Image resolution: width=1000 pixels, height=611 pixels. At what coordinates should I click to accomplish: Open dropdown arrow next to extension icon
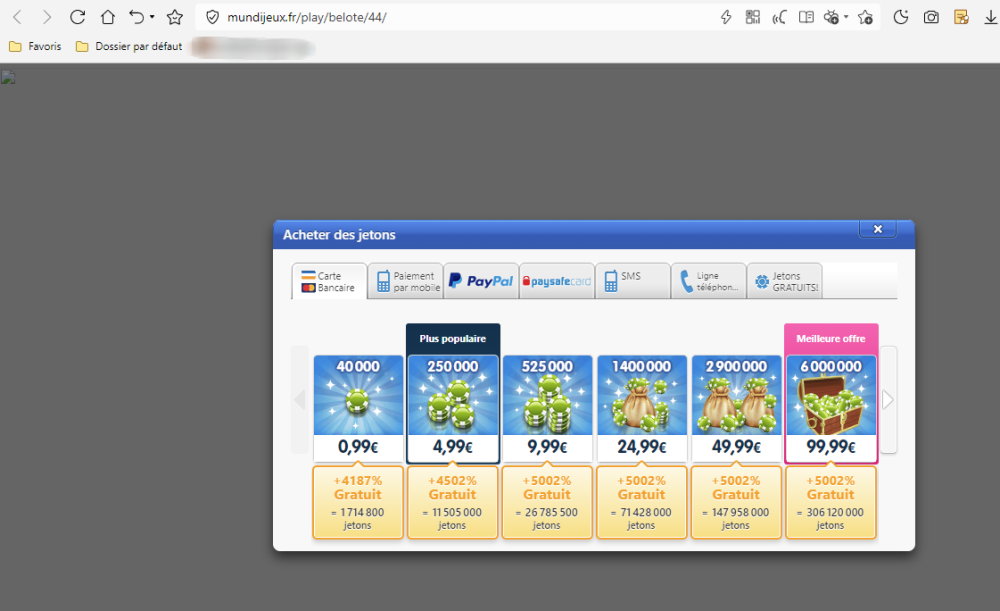[x=846, y=17]
